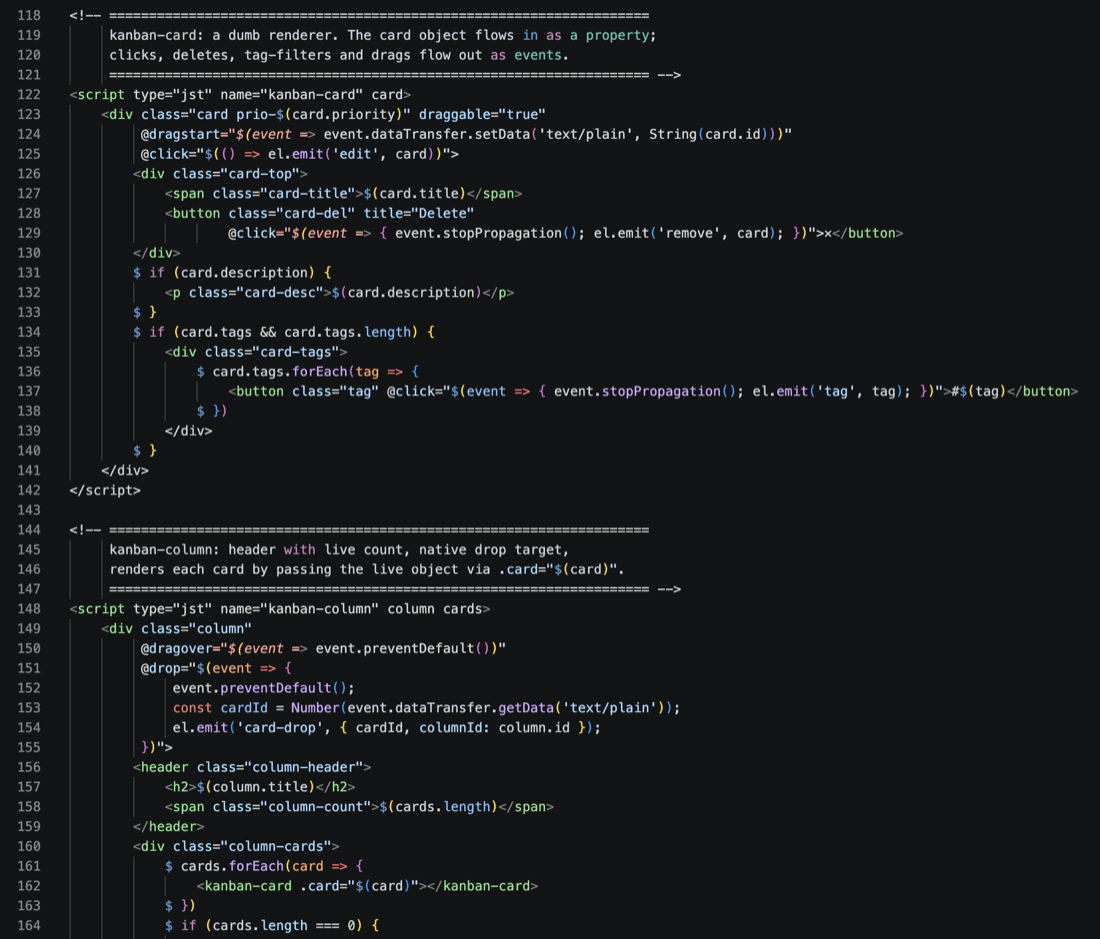Click "forEach" on line 136
The height and width of the screenshot is (939, 1100).
pyautogui.click(x=320, y=371)
